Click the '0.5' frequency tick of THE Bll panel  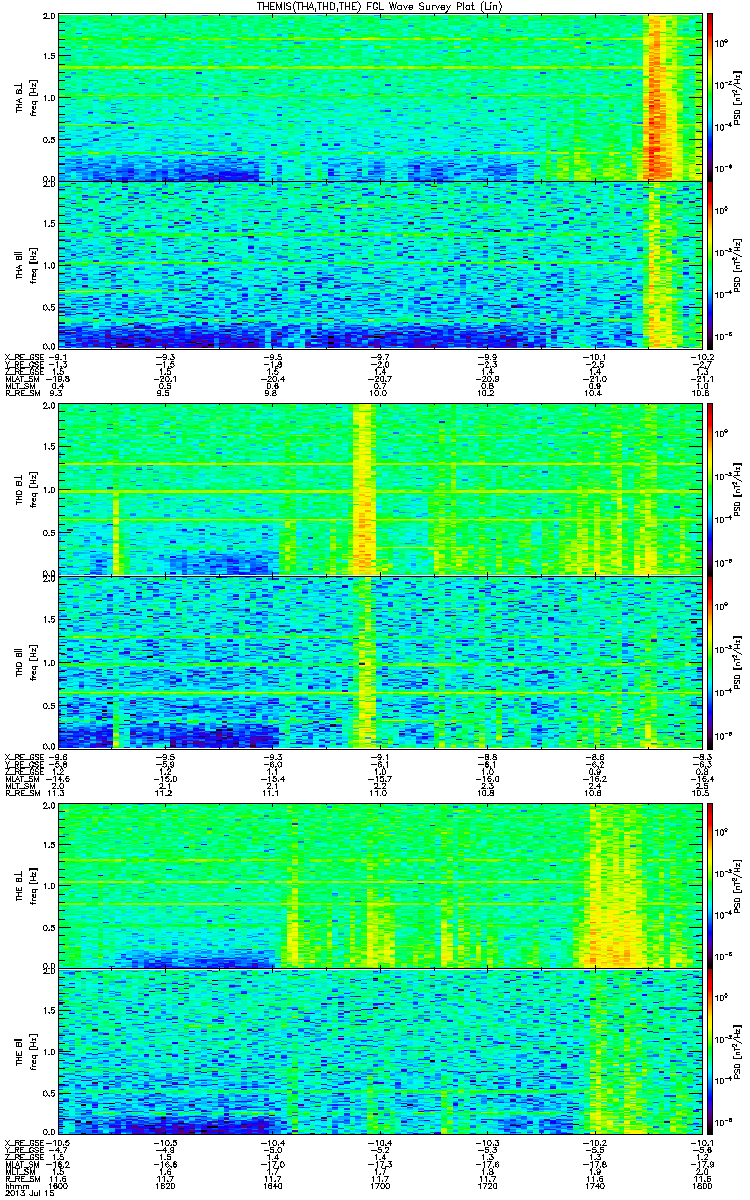click(x=49, y=1094)
